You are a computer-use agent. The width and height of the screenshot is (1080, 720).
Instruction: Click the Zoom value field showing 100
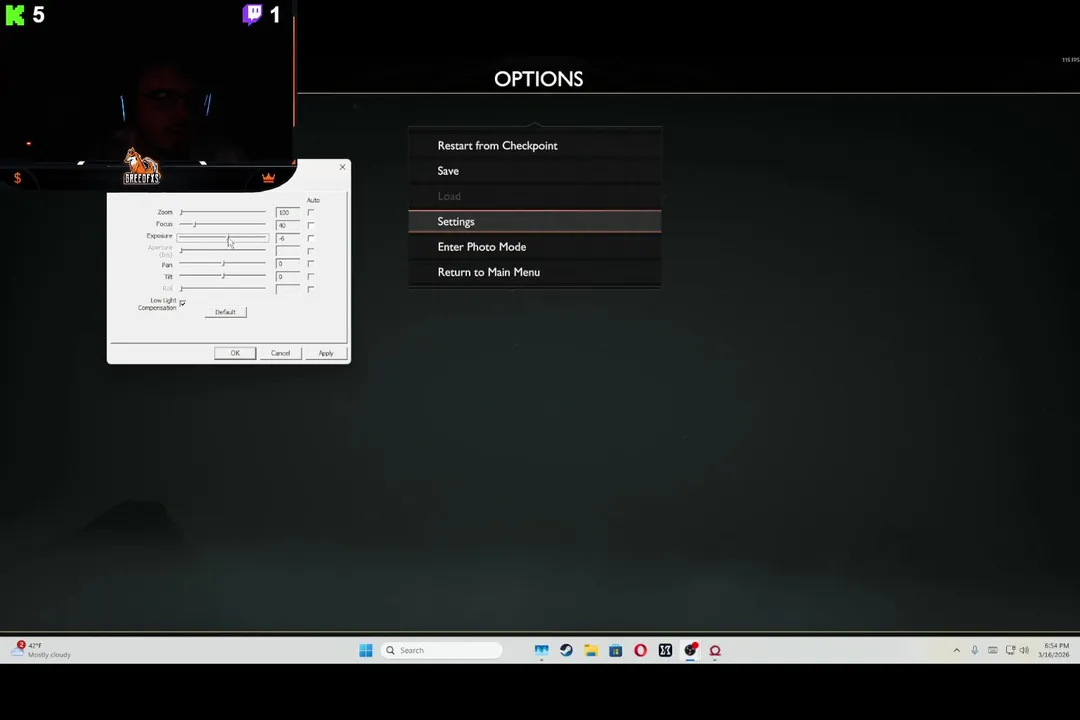pyautogui.click(x=287, y=212)
